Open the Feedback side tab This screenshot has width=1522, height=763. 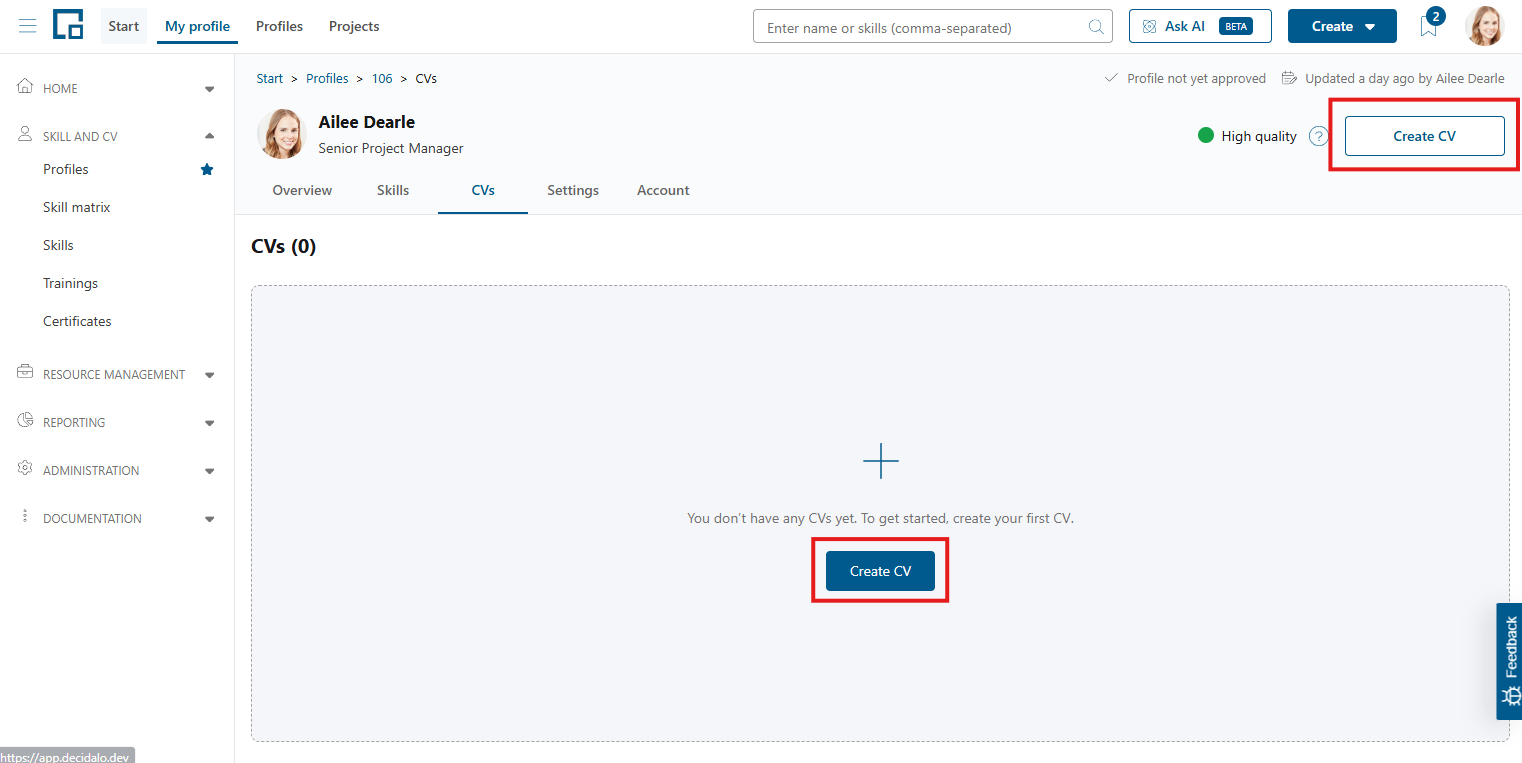point(1509,661)
